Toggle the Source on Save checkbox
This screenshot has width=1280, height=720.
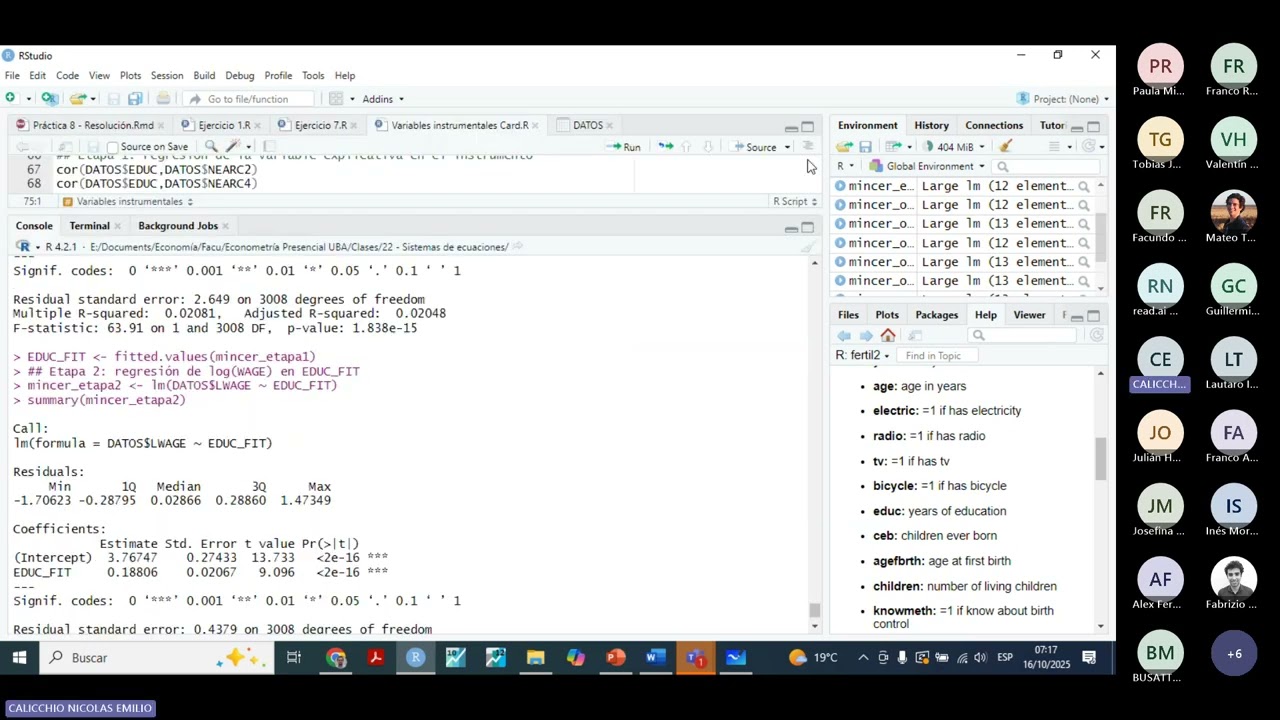(x=113, y=147)
